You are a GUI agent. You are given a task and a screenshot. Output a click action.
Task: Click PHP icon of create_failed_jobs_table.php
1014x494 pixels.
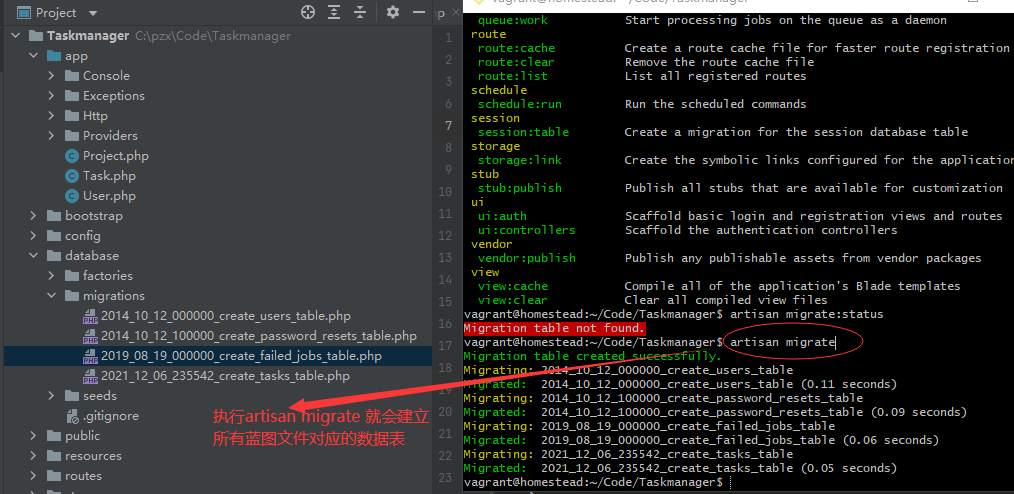pos(90,356)
